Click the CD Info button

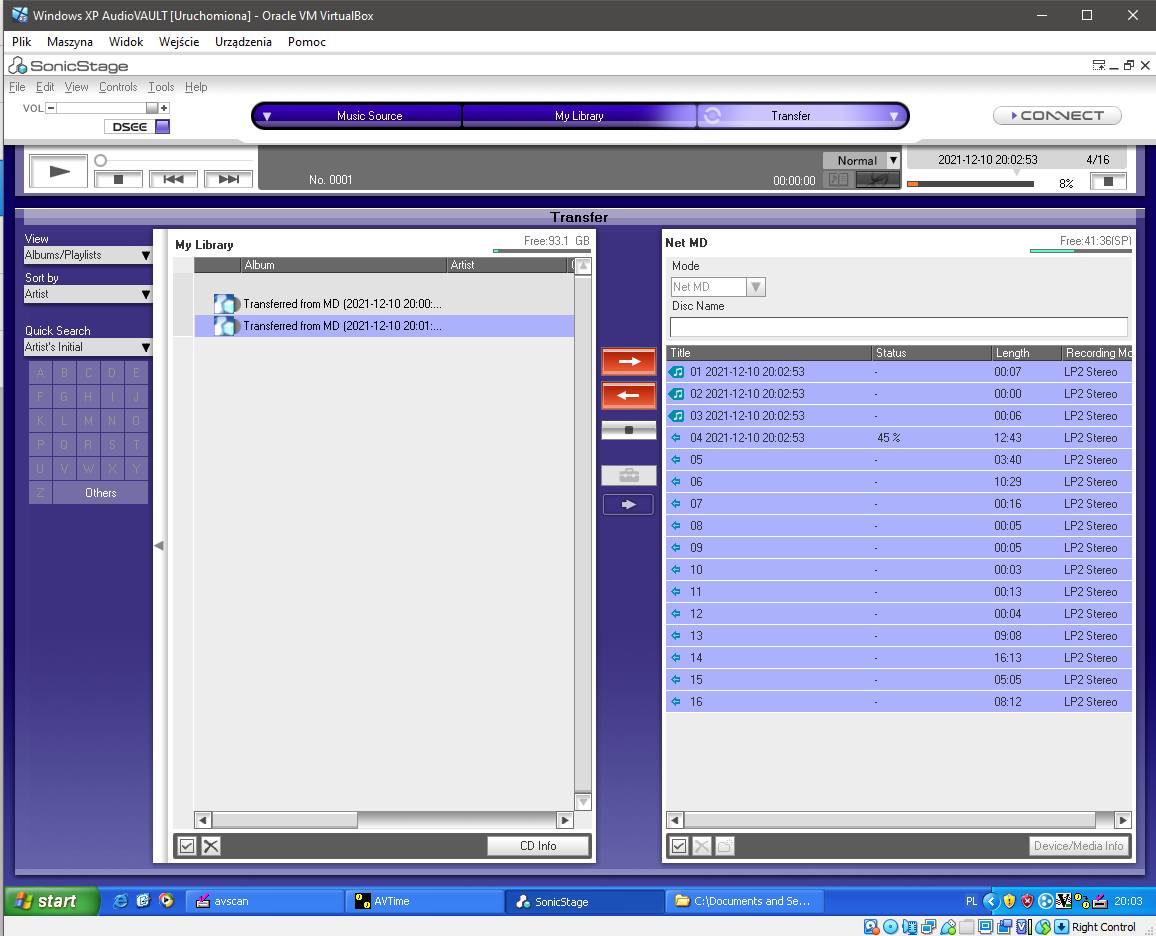click(x=538, y=846)
